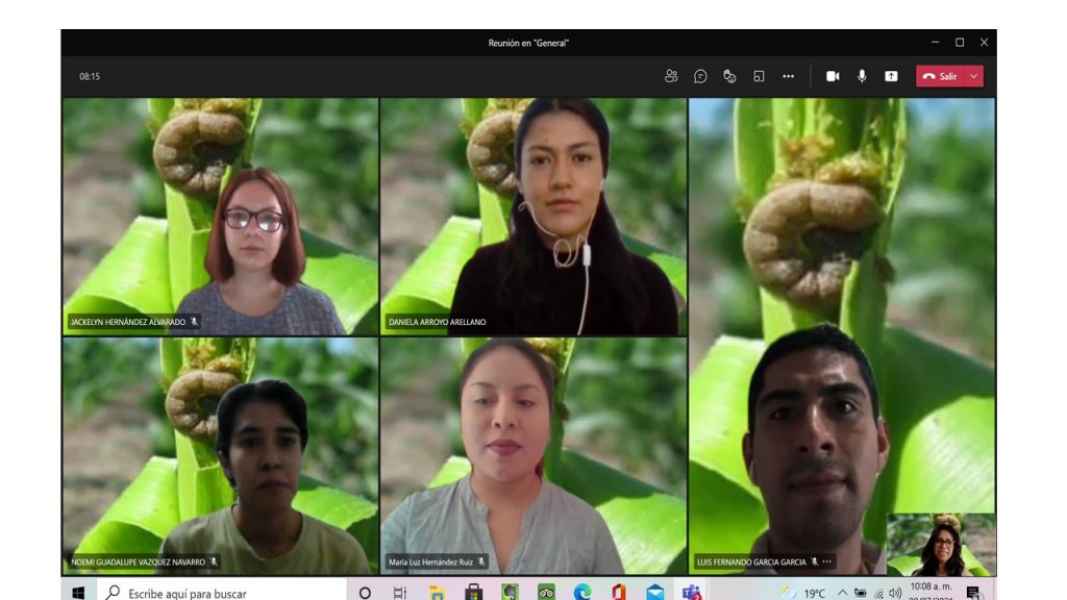Leave the meeting with Salir button

click(938, 76)
